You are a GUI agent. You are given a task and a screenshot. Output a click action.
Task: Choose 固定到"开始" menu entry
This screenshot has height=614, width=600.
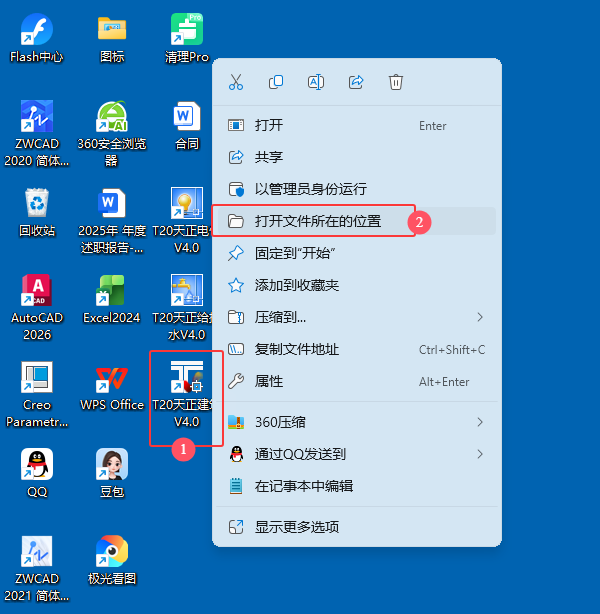357,253
